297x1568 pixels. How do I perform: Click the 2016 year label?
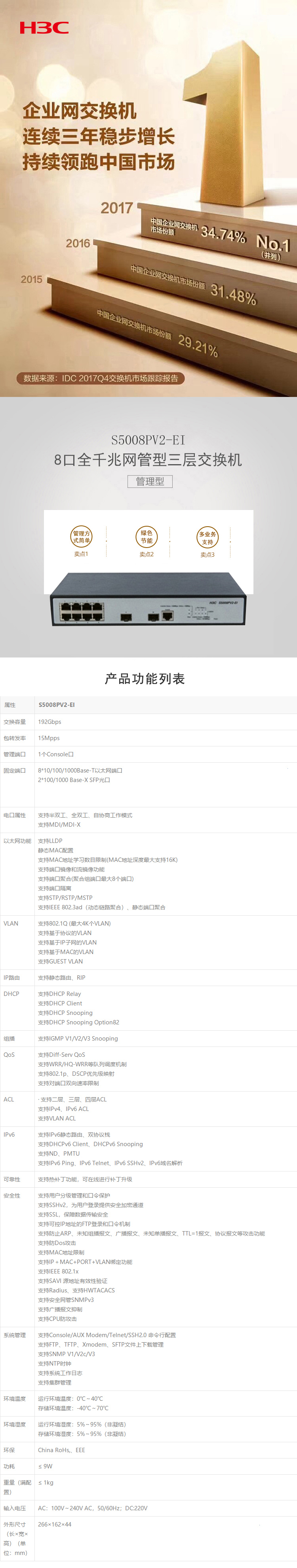(78, 243)
